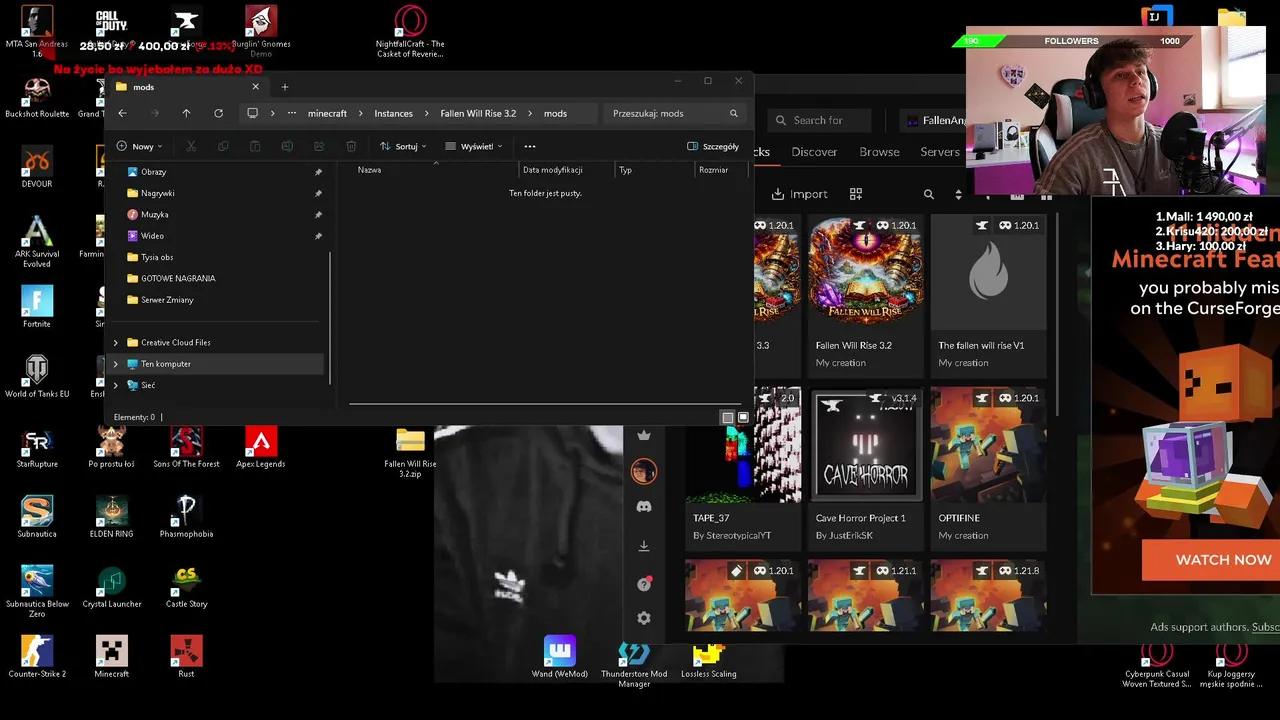The width and height of the screenshot is (1280, 720).
Task: Click Explorer horizontal scrollbar at bottom
Action: tap(545, 405)
